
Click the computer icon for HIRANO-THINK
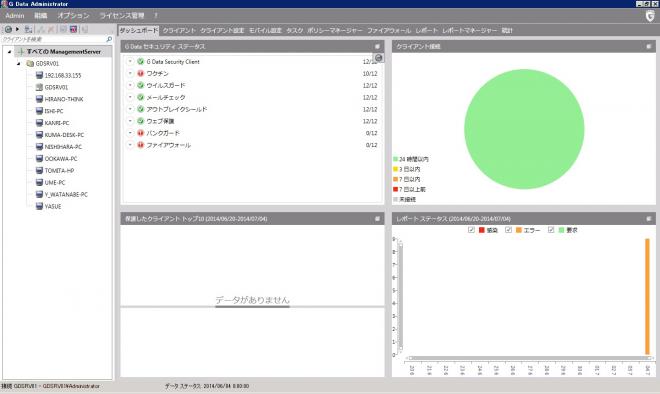pos(39,99)
